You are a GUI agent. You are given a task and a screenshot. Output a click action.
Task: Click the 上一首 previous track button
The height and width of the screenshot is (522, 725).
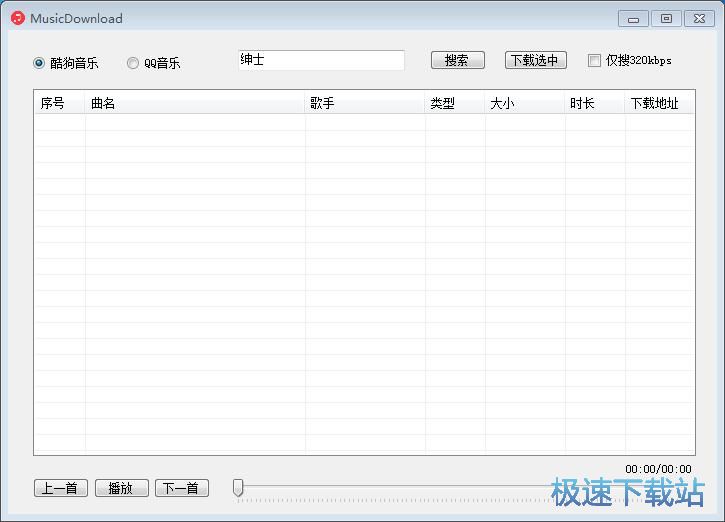[61, 488]
